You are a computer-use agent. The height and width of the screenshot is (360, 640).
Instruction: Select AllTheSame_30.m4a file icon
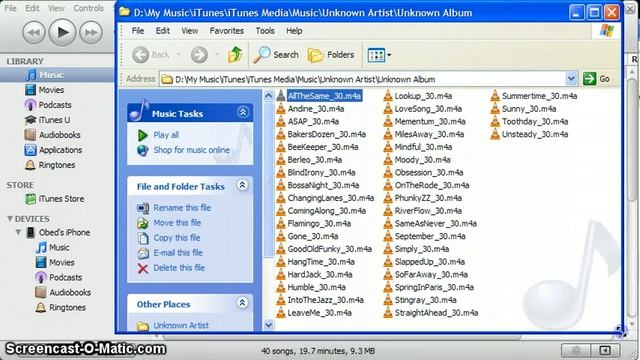[x=281, y=96]
